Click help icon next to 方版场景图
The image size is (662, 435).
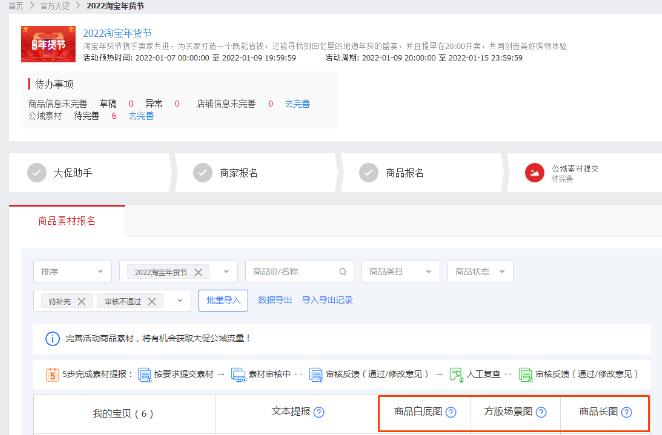coord(541,412)
